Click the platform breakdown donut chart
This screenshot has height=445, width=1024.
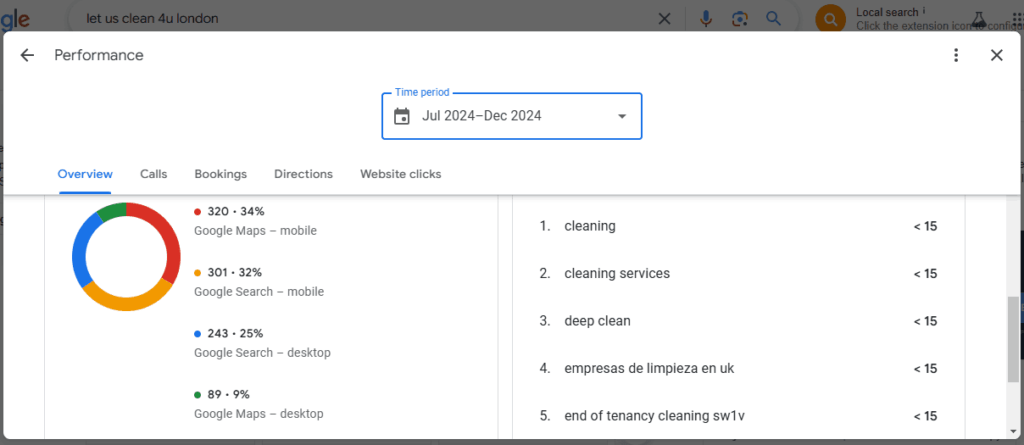point(126,256)
